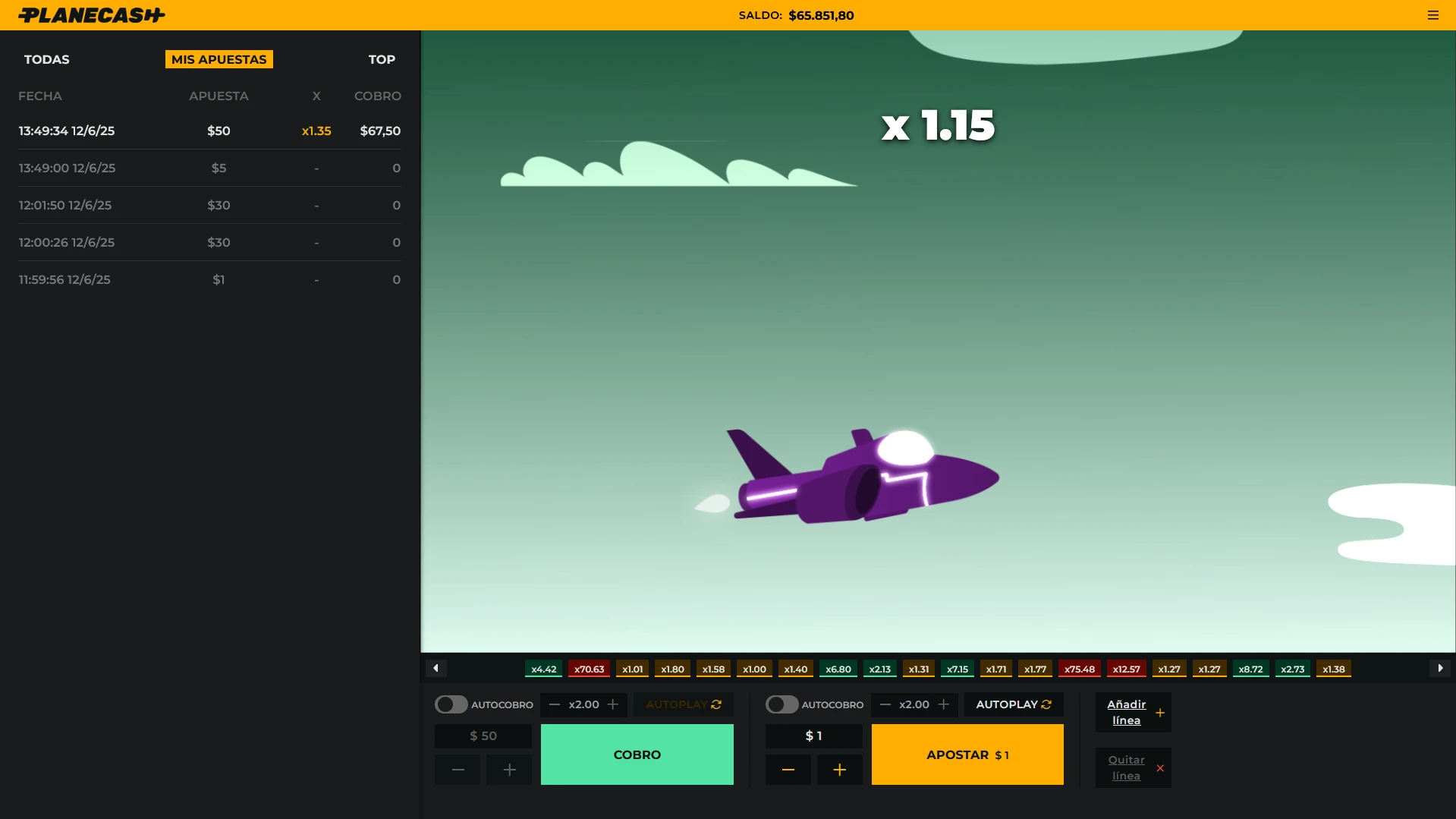Remove betting line with red X icon
The width and height of the screenshot is (1456, 819).
pos(1159,768)
